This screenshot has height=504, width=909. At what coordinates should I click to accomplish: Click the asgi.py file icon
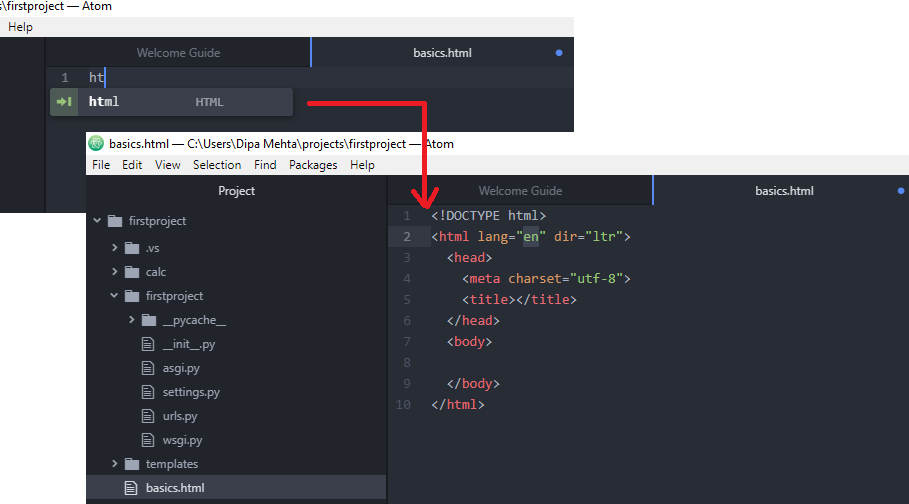click(x=148, y=368)
